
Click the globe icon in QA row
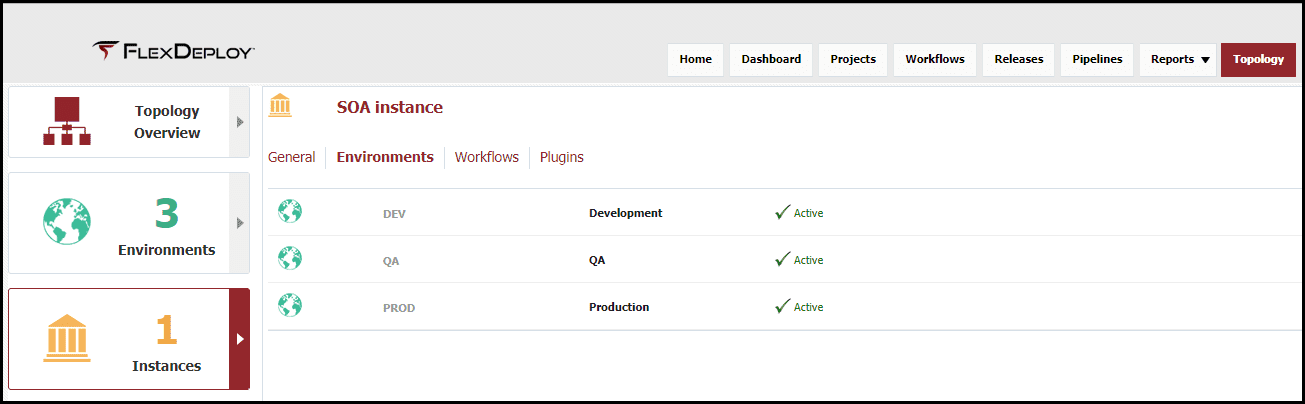point(290,259)
